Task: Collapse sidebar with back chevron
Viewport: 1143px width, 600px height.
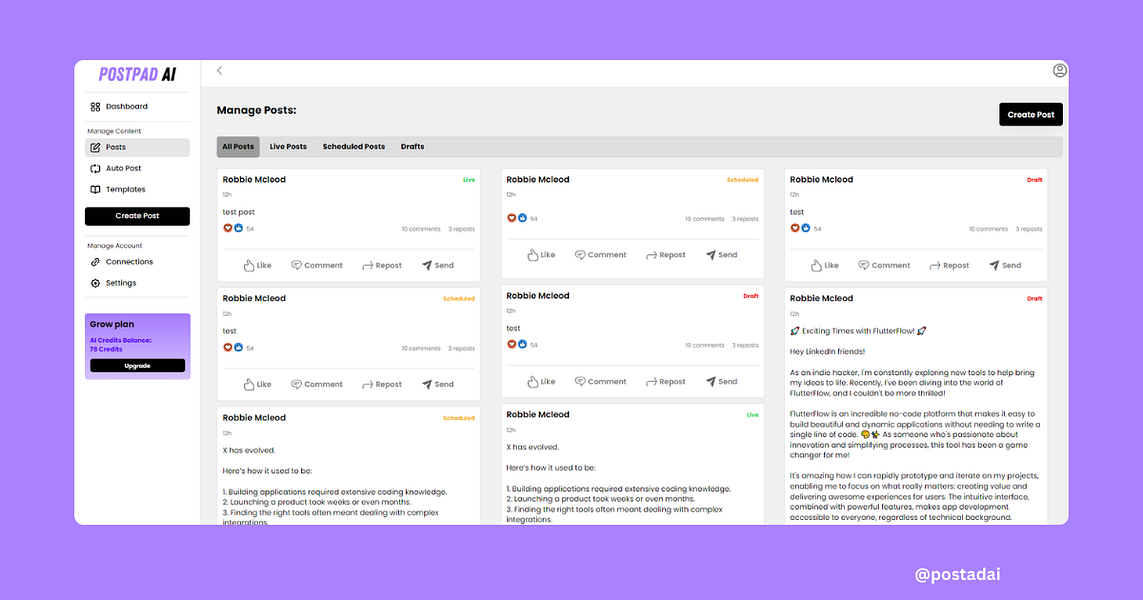Action: [219, 71]
